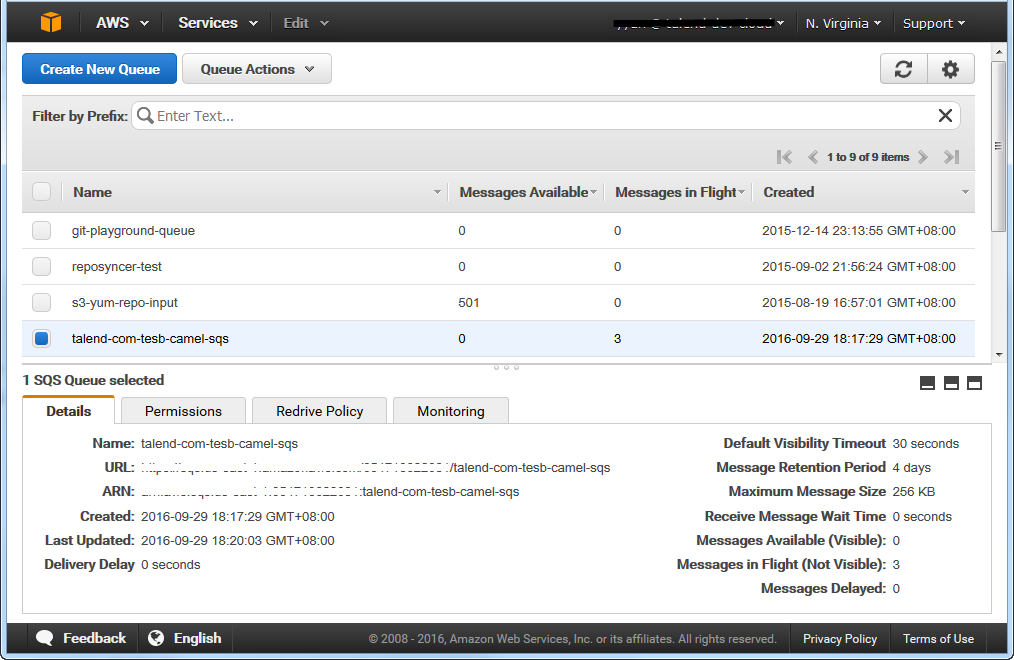
Task: Click the talend-com-tesb-camel-sqs row name
Action: pyautogui.click(x=150, y=338)
